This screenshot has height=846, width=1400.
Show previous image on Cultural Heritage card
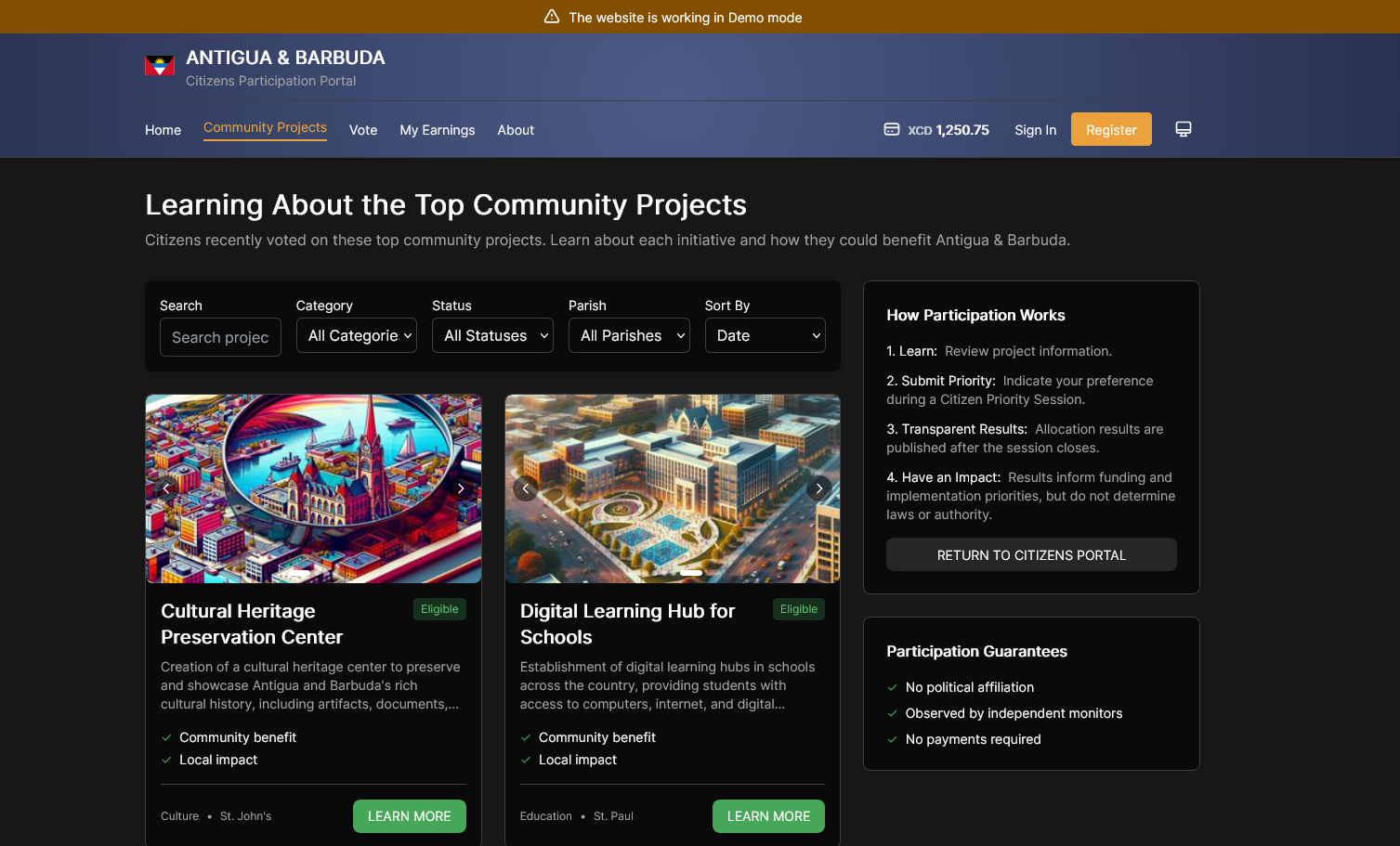(x=166, y=488)
